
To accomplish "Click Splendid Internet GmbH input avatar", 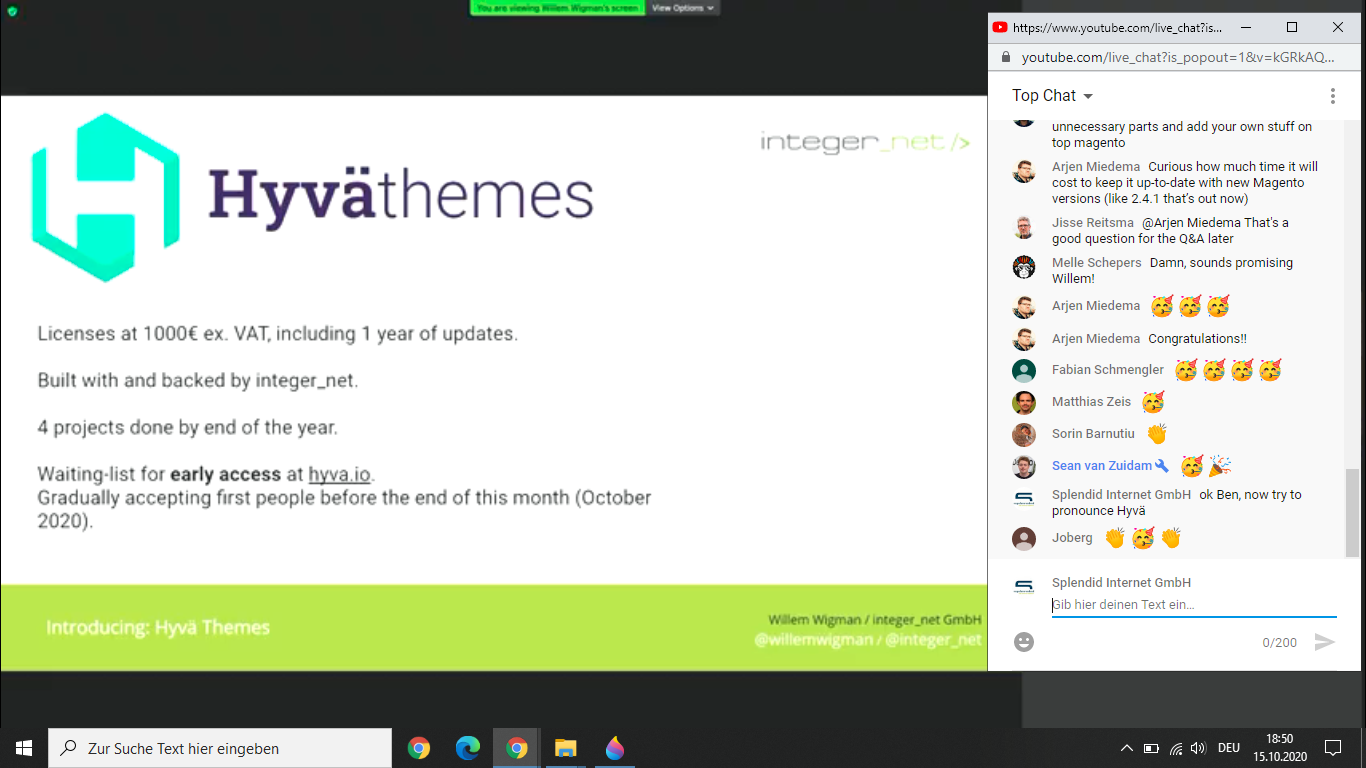I will pos(1024,587).
